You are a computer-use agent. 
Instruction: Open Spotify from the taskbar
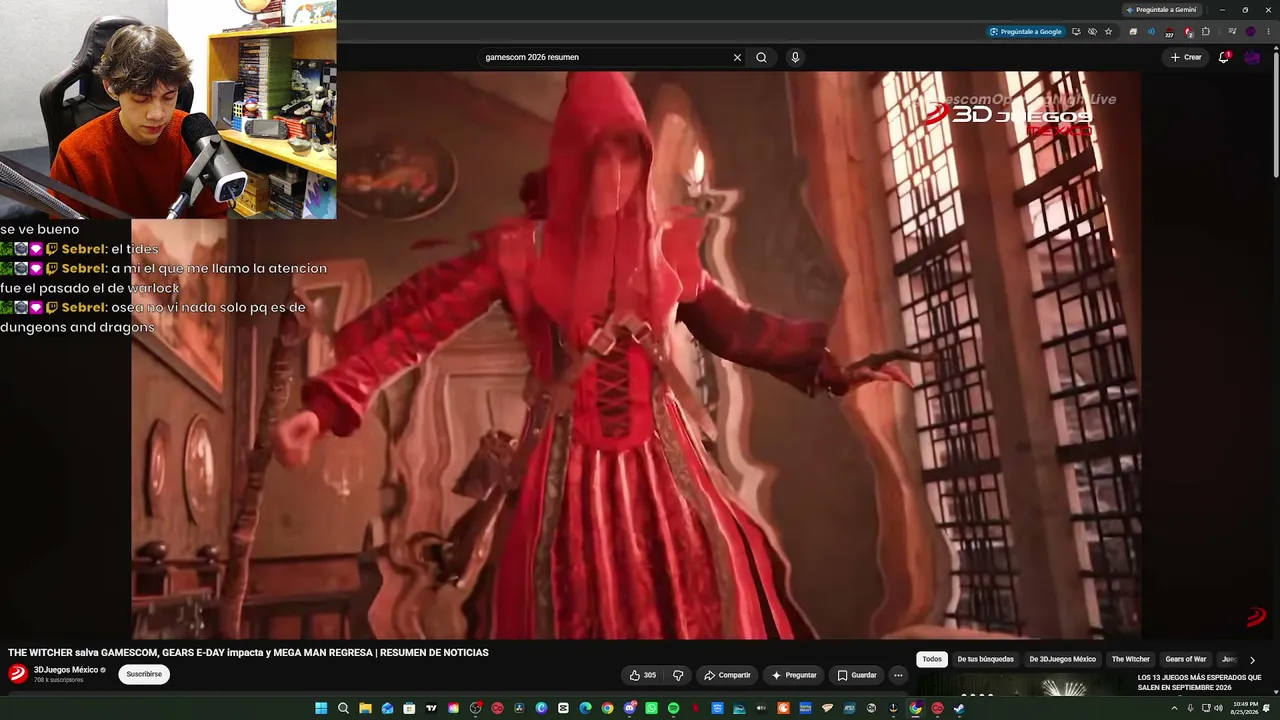point(673,708)
